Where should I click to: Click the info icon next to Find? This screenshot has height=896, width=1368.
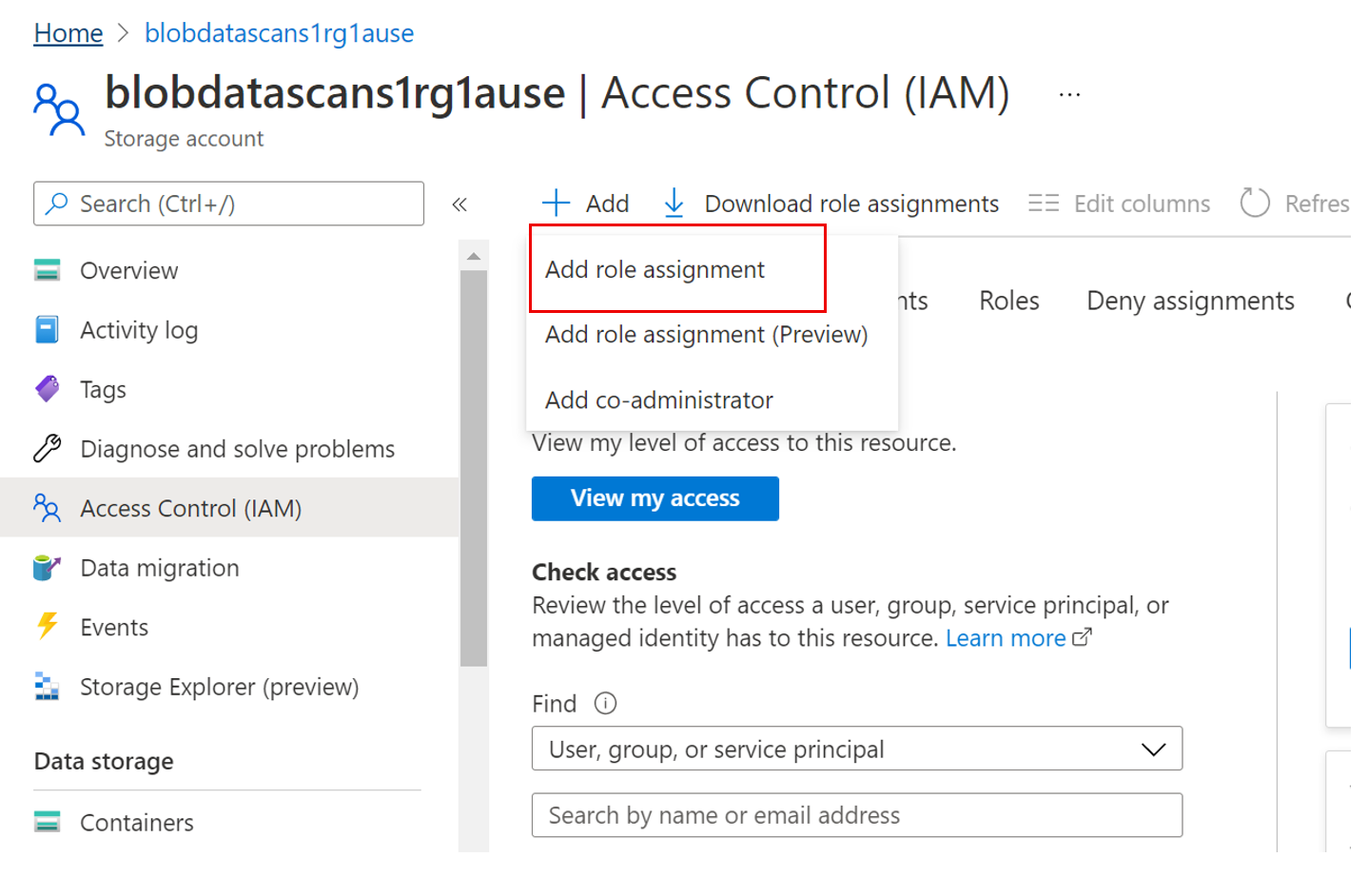click(605, 703)
